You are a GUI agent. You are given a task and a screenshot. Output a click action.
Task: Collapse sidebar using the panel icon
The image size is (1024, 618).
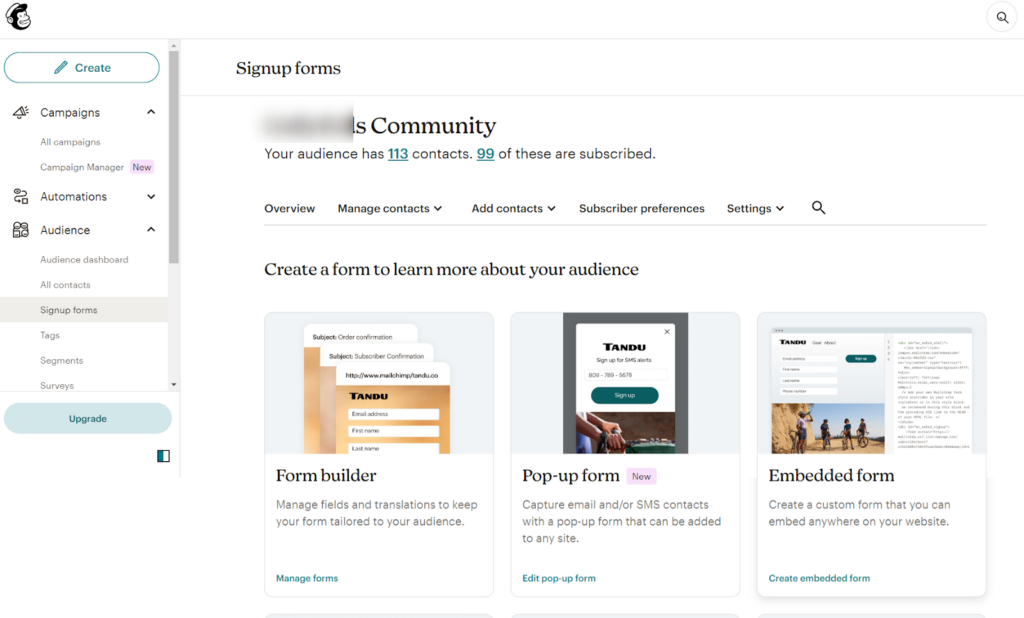163,456
